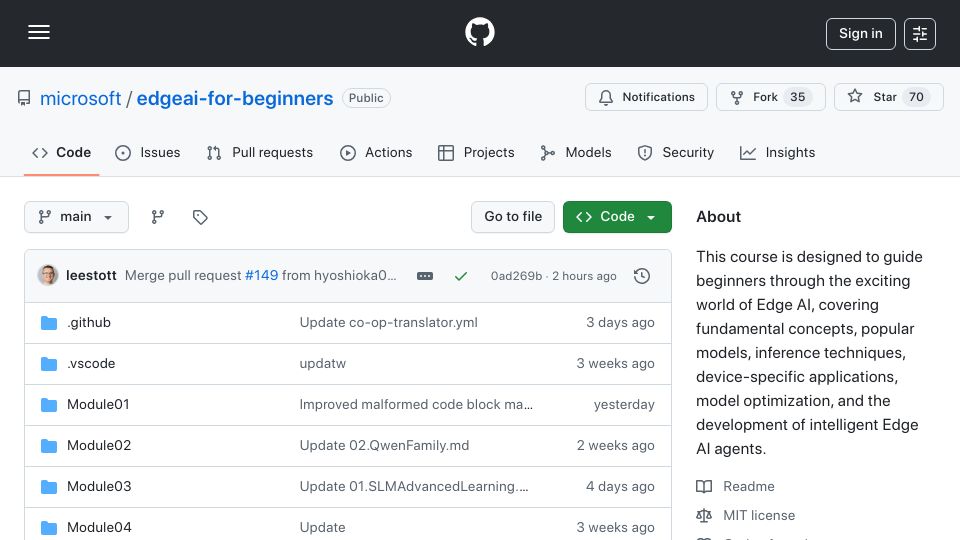This screenshot has width=960, height=540.
Task: Open edgeai-for-beginners repository link
Action: tap(234, 98)
